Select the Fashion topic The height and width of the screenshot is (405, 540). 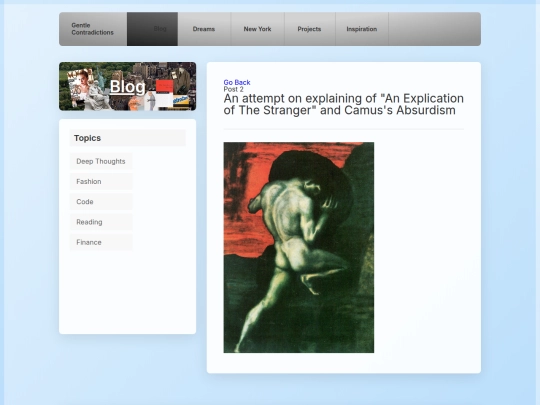tap(101, 181)
